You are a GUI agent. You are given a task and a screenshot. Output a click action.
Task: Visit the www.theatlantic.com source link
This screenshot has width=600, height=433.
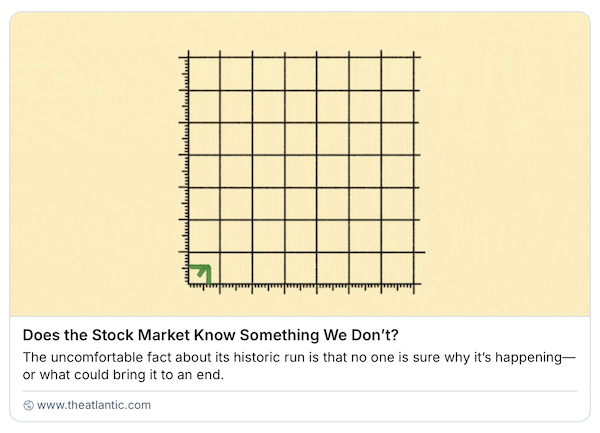[x=94, y=405]
